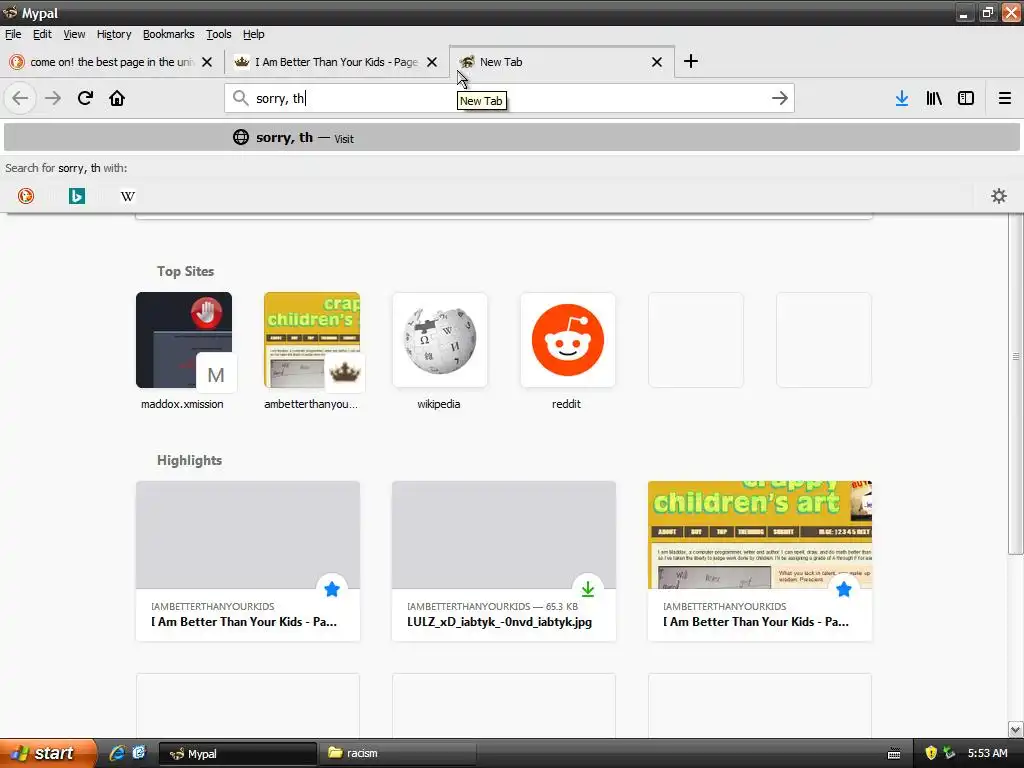Screen dimensions: 1024x768
Task: Open the home page icon
Action: [117, 99]
